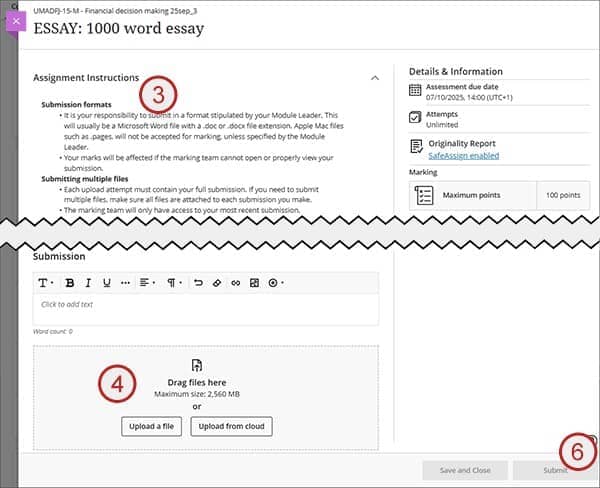600x488 pixels.
Task: Toggle underline formatting in editor
Action: point(107,283)
